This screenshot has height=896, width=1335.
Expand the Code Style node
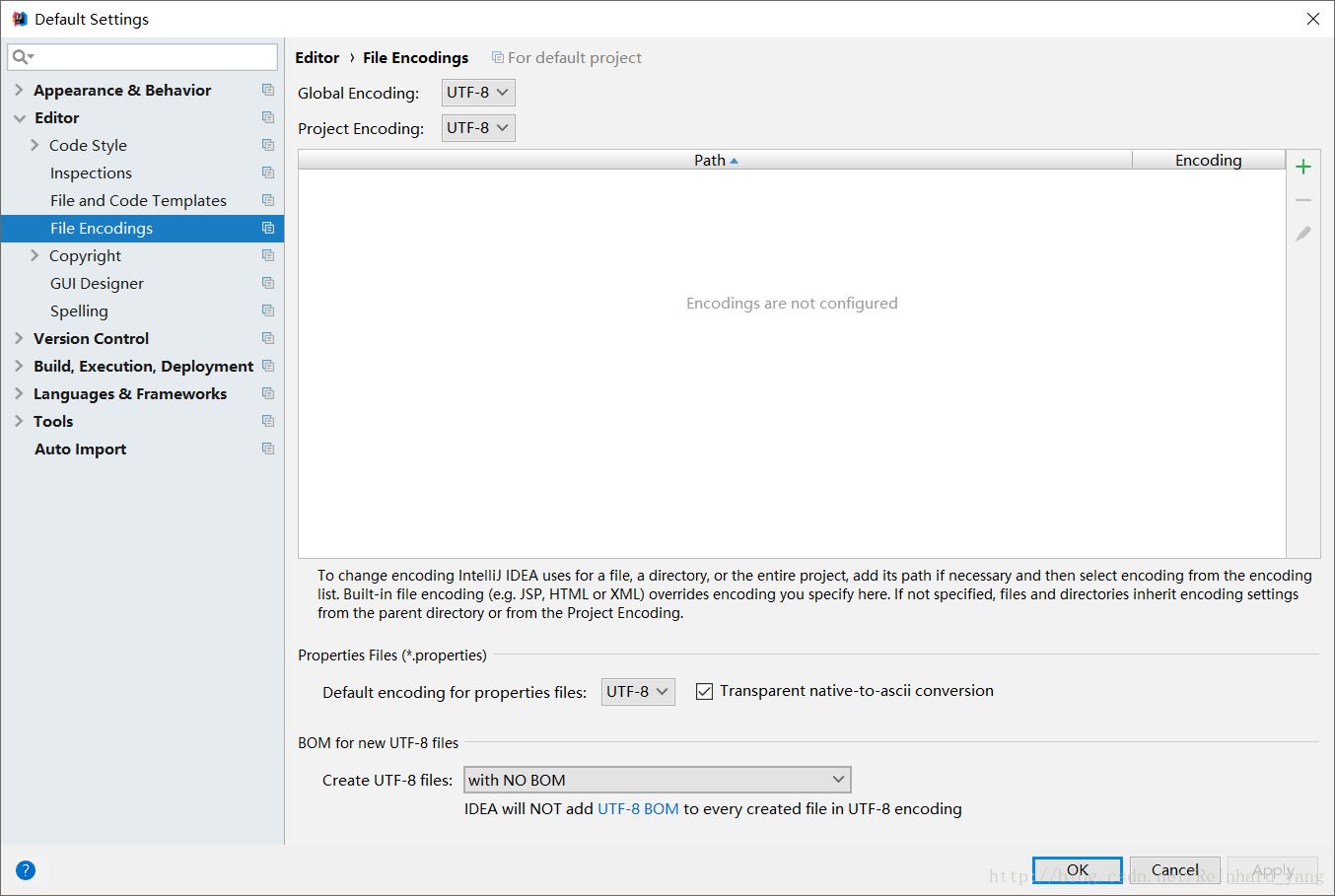tap(35, 145)
